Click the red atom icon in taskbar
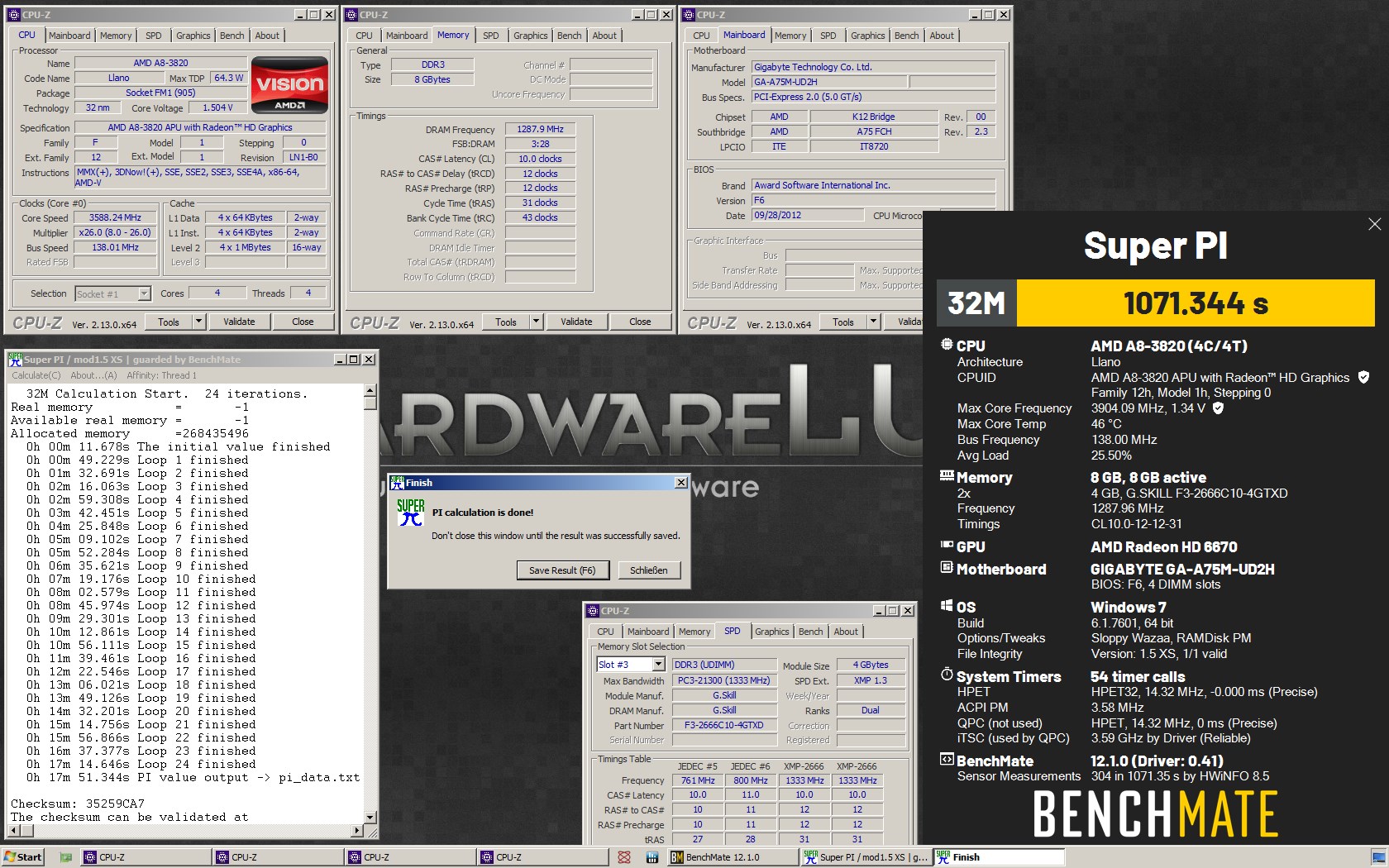This screenshot has height=868, width=1389. click(x=624, y=857)
